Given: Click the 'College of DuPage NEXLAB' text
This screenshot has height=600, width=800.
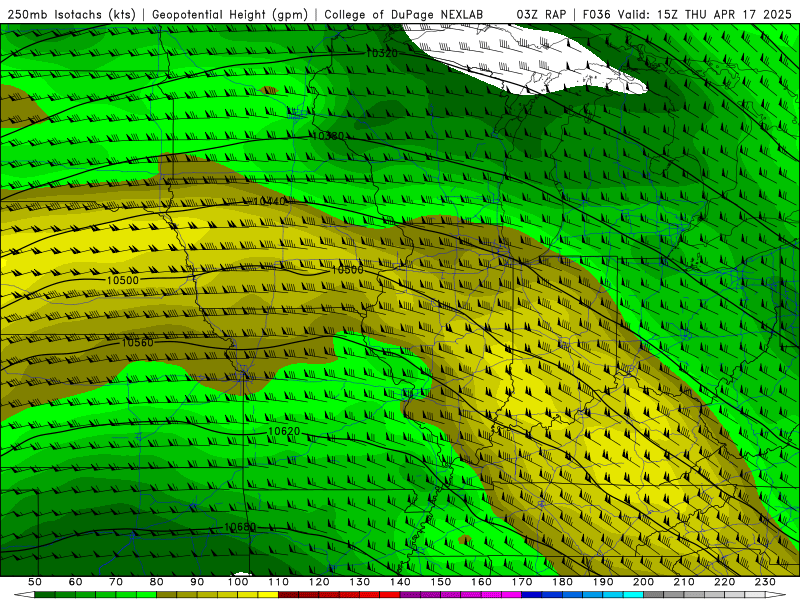Looking at the screenshot, I should pyautogui.click(x=404, y=15).
